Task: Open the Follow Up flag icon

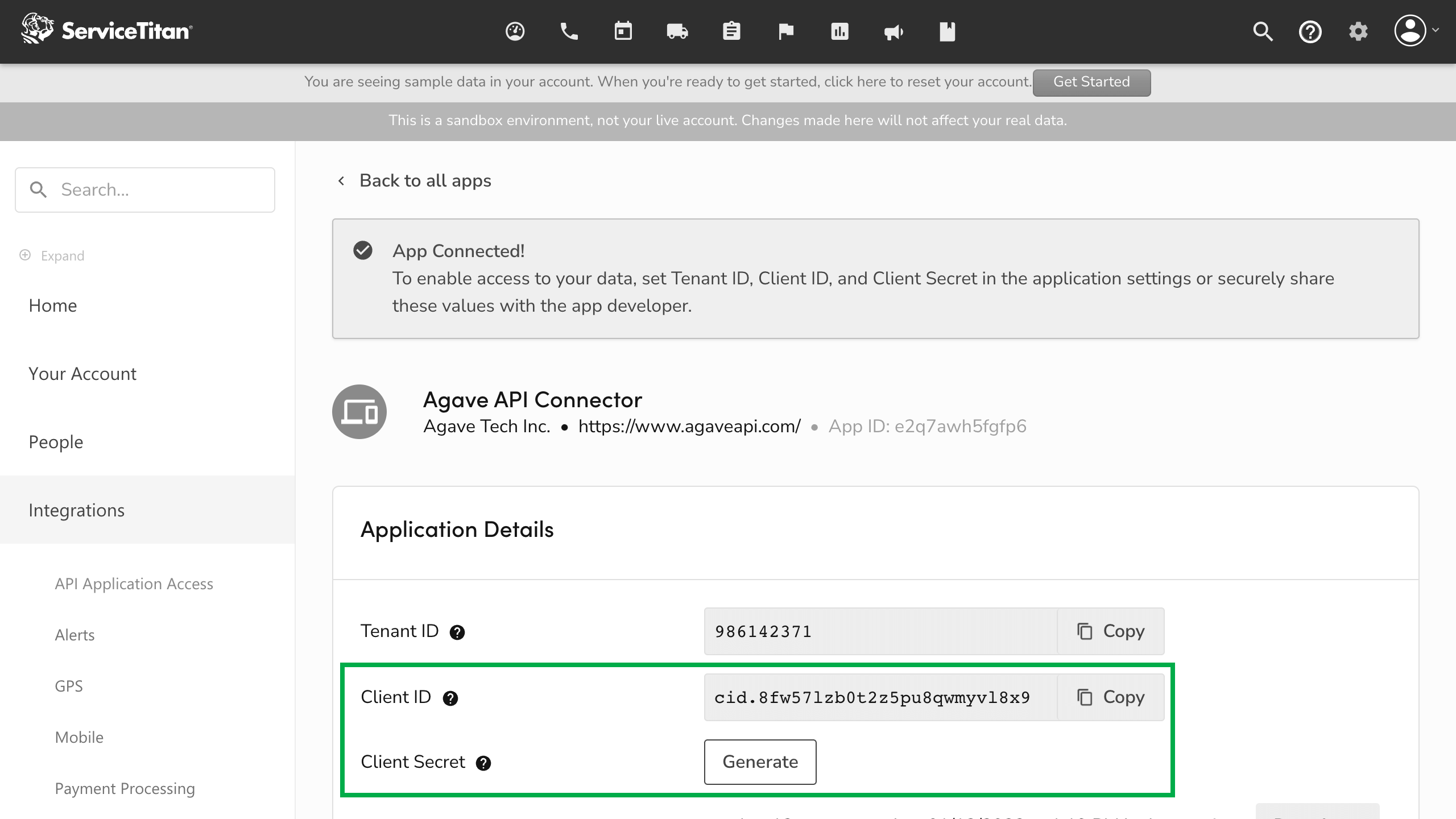Action: point(786,31)
